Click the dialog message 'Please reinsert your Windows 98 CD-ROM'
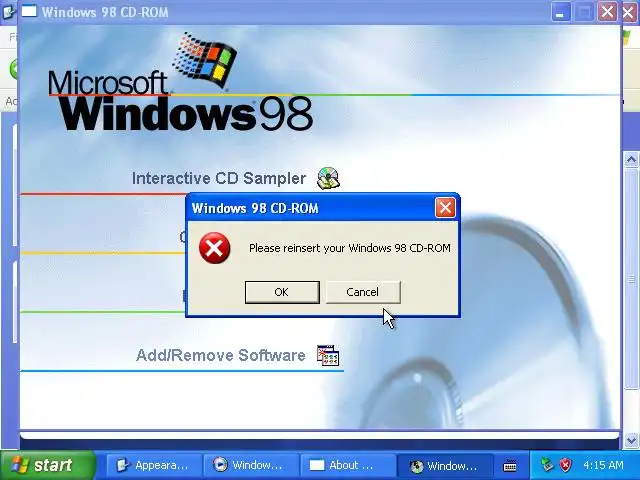This screenshot has width=640, height=480. 350,248
